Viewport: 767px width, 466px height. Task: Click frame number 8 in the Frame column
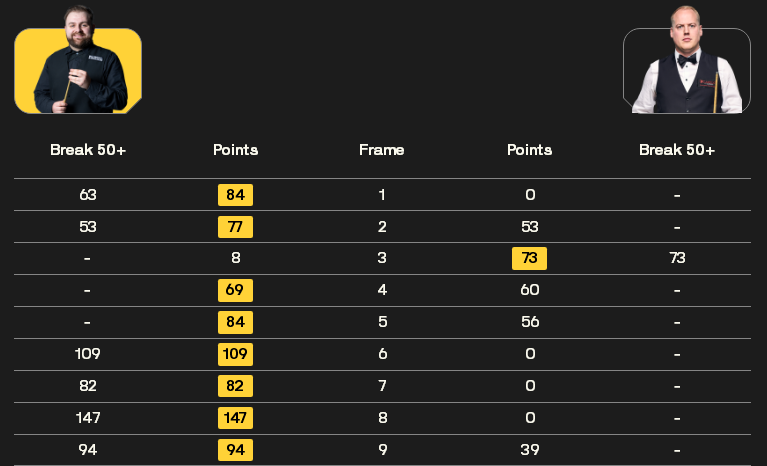tap(383, 418)
